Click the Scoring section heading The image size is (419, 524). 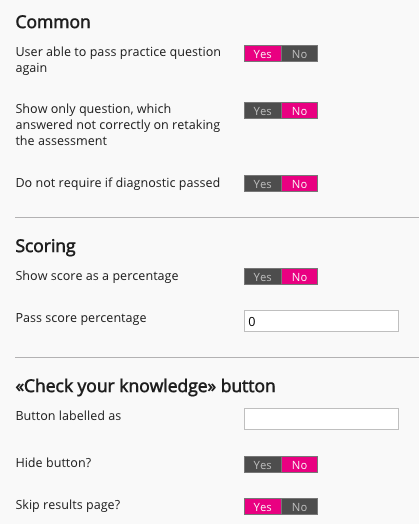[45, 247]
